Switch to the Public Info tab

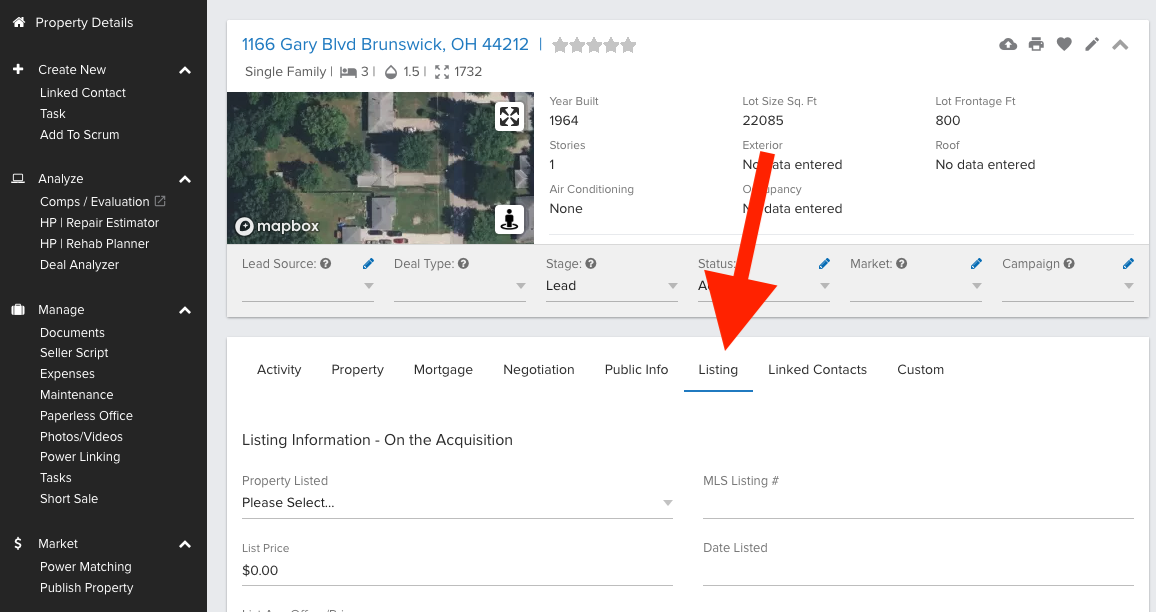pos(636,369)
